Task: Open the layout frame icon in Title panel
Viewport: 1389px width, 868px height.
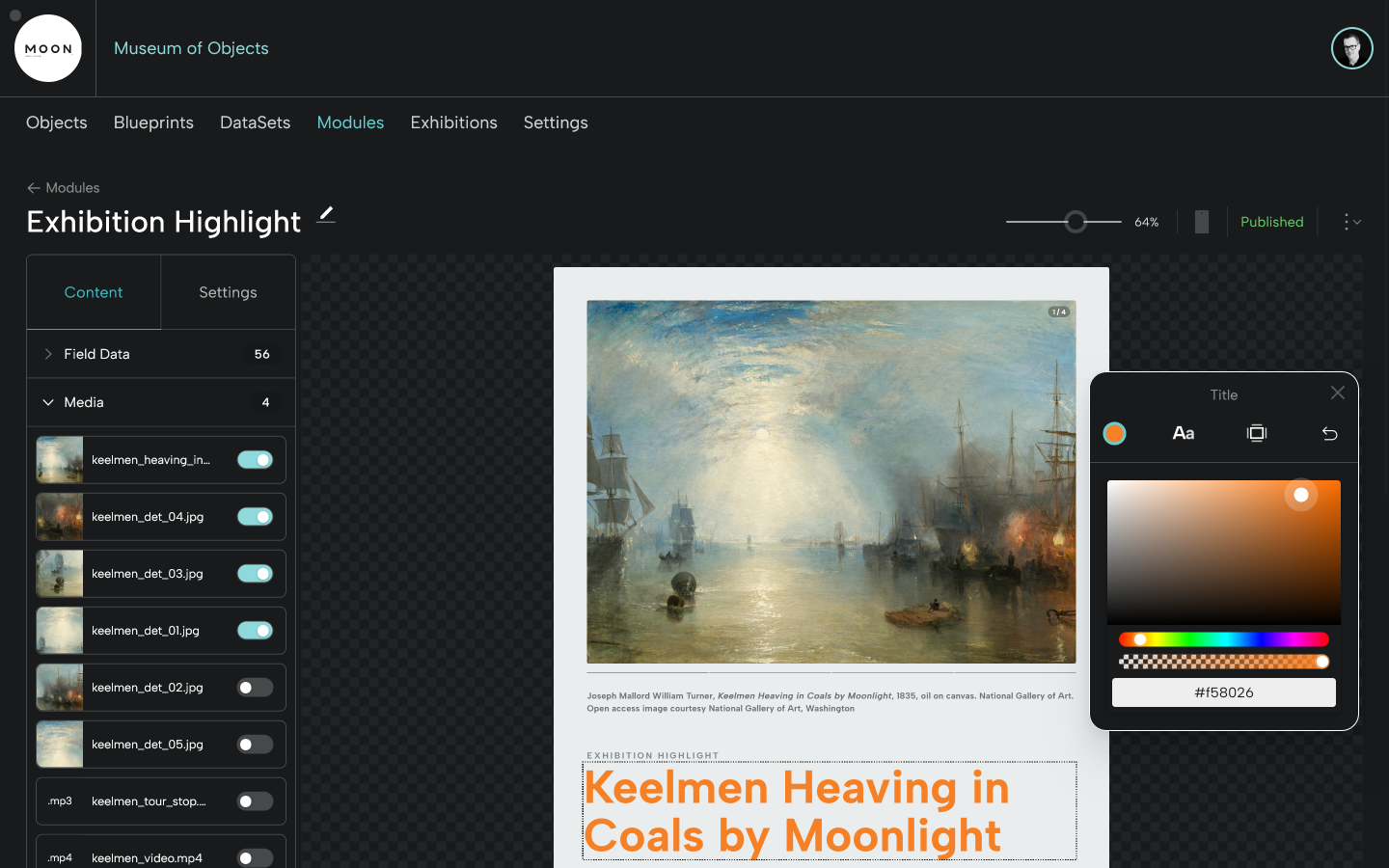Action: (1256, 433)
